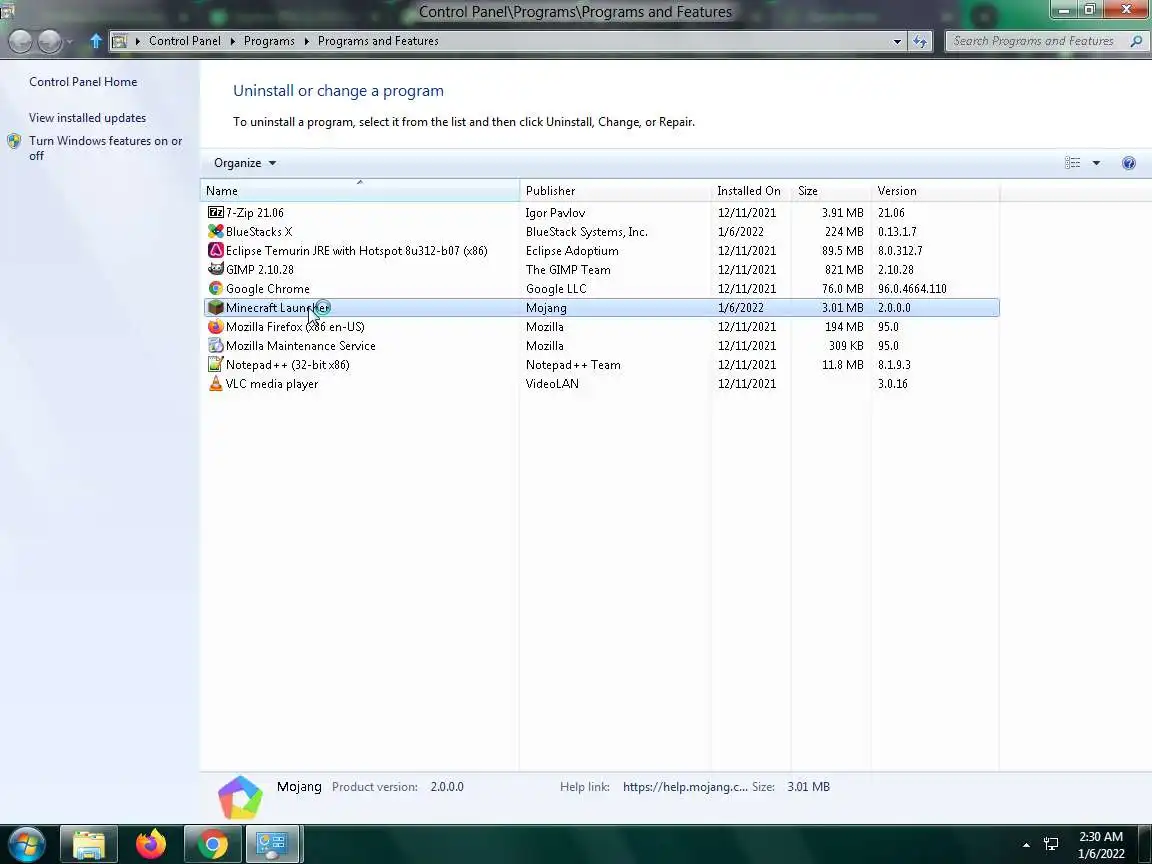The width and height of the screenshot is (1152, 864).
Task: Sort by the Version column header
Action: coord(935,191)
